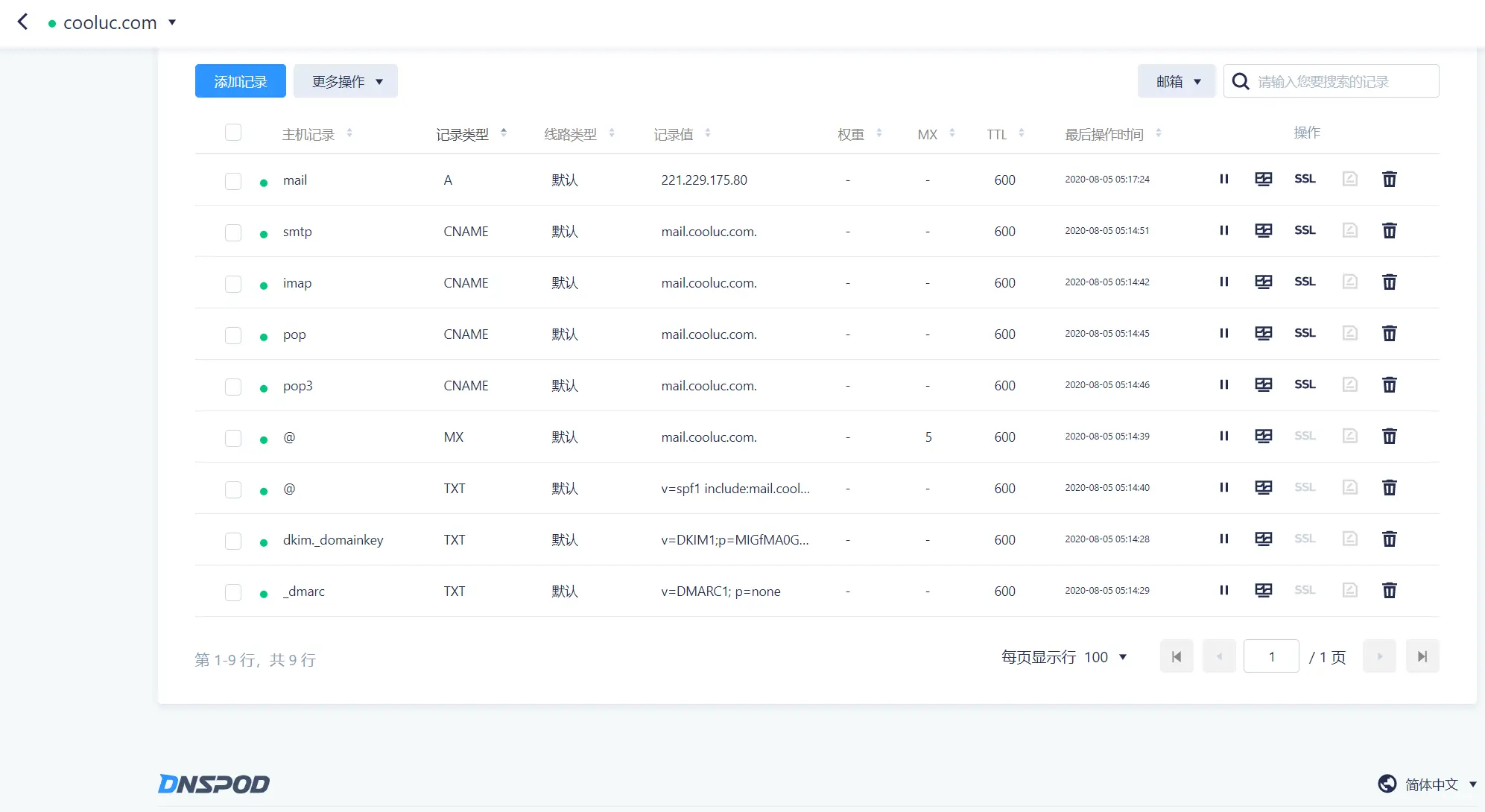Open SSL for the smtp record

coord(1305,230)
